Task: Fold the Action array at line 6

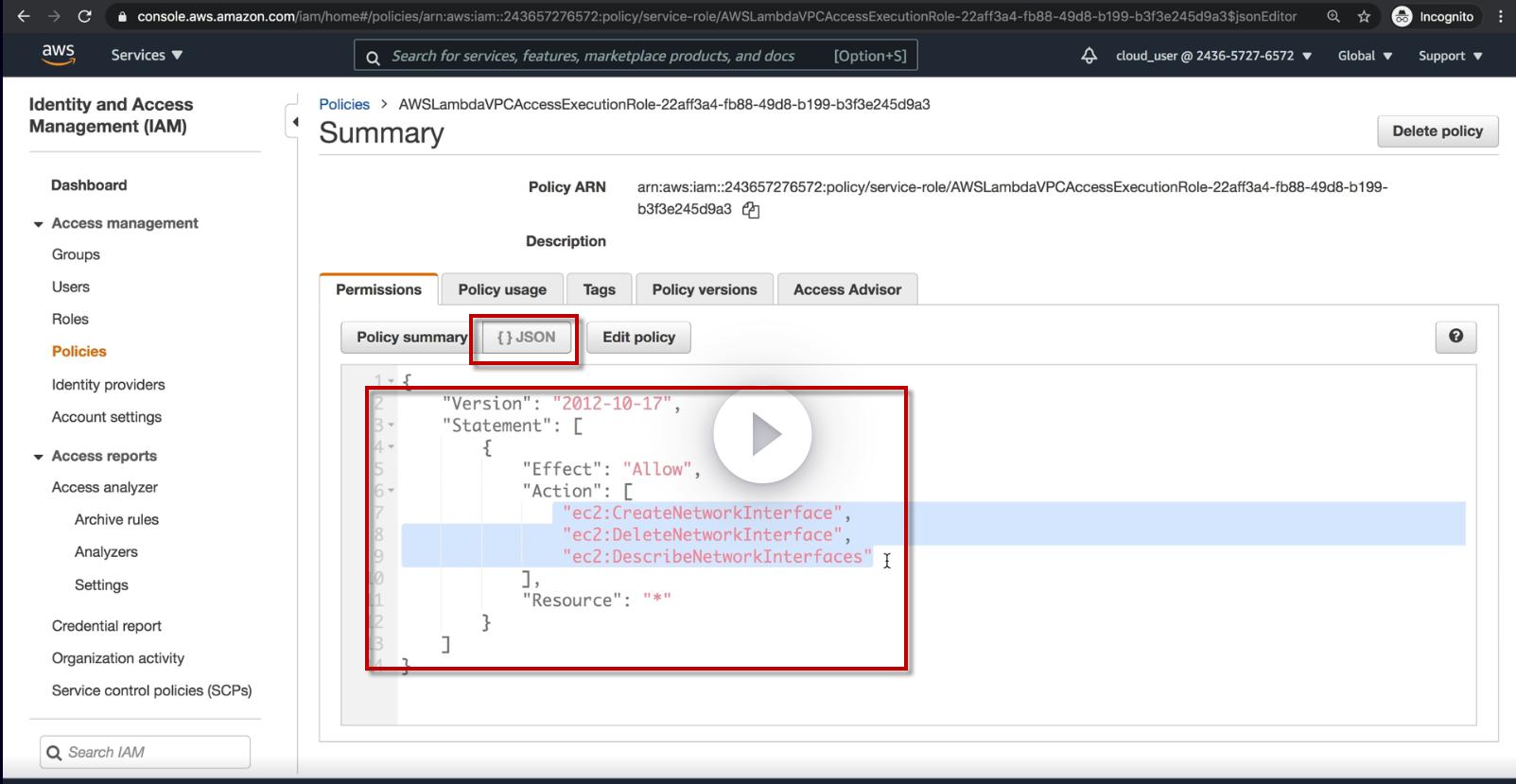Action: click(391, 491)
